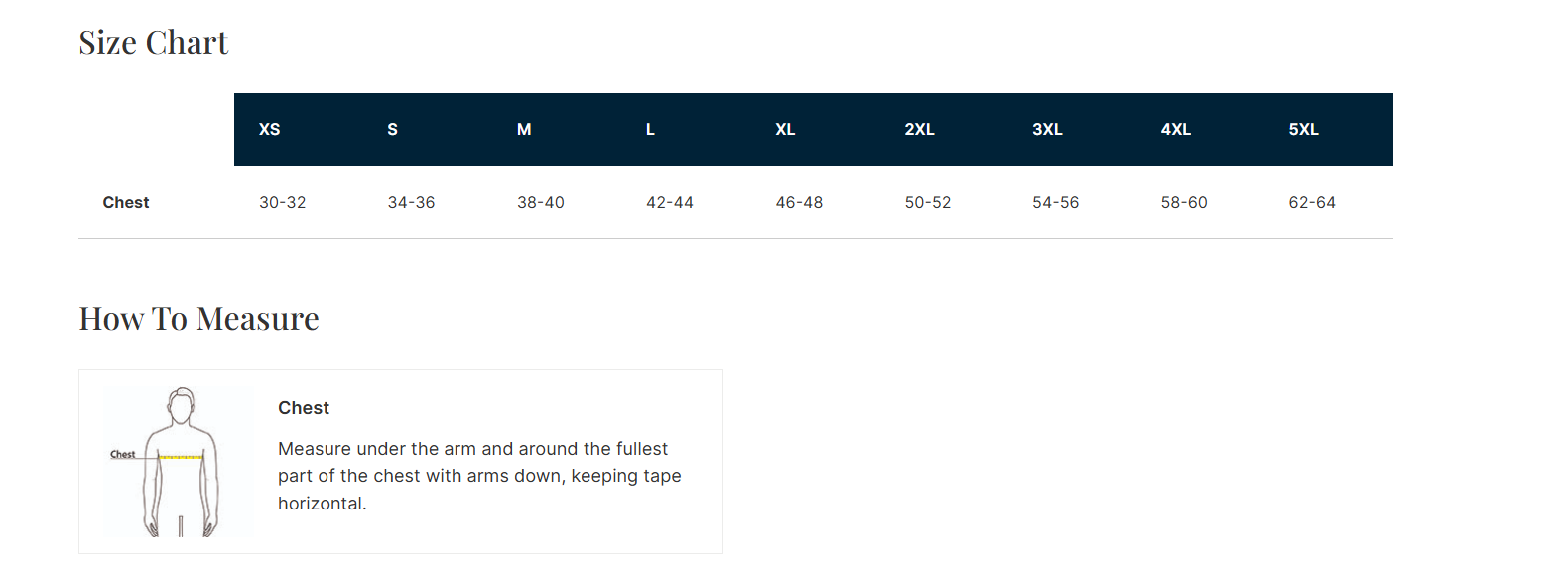Viewport: 1568px width, 582px height.
Task: Click the 62-64 chest measurement cell
Action: pos(1312,203)
